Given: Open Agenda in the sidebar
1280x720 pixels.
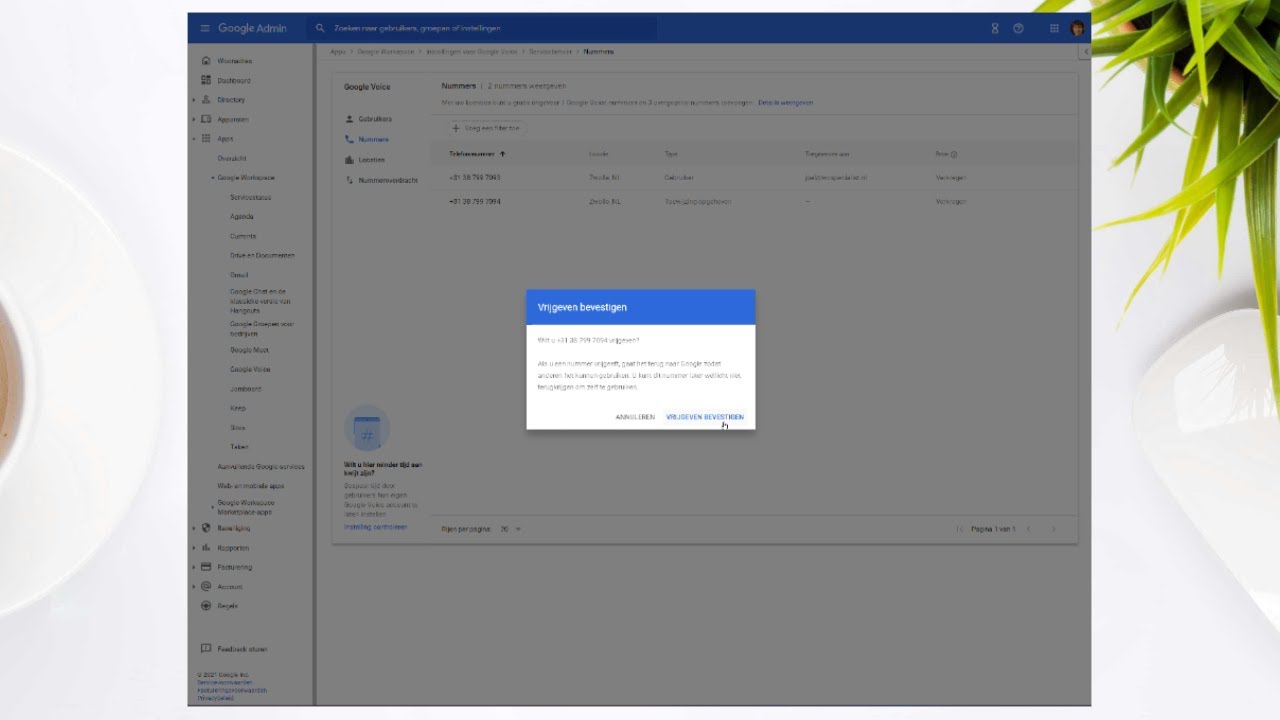Looking at the screenshot, I should [x=242, y=216].
